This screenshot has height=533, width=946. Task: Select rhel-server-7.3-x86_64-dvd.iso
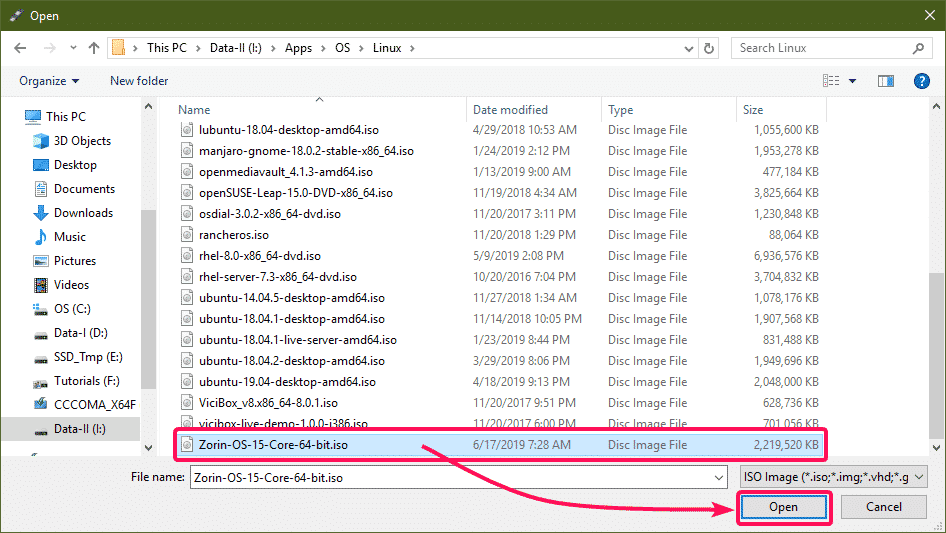tap(278, 277)
